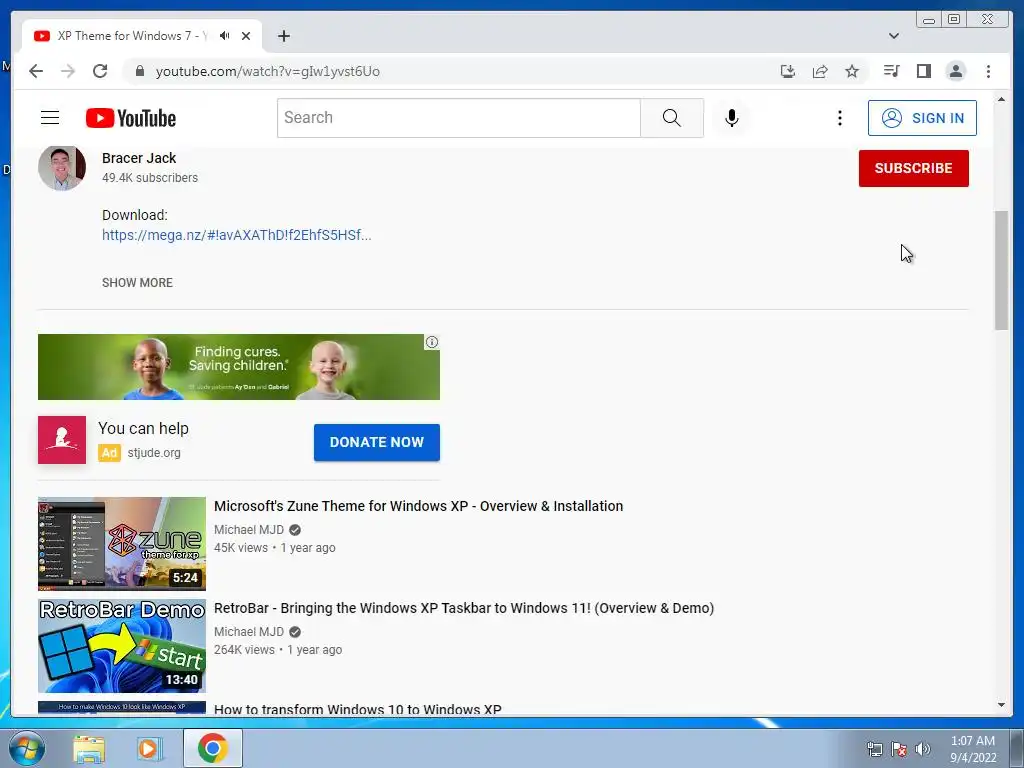Screen dimensions: 1024x768
Task: Click the search magnifier button
Action: [671, 118]
